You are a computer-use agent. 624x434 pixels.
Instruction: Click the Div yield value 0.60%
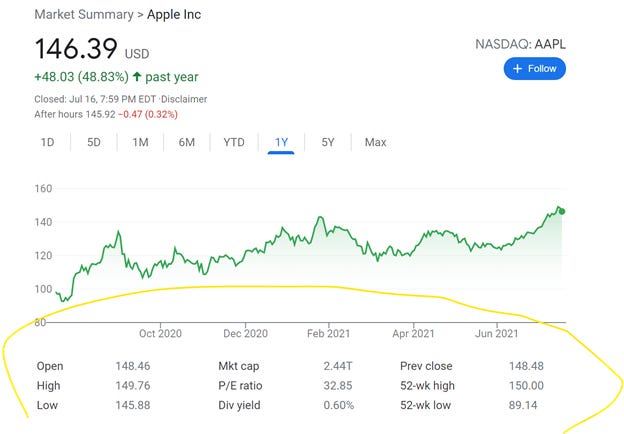(x=338, y=405)
